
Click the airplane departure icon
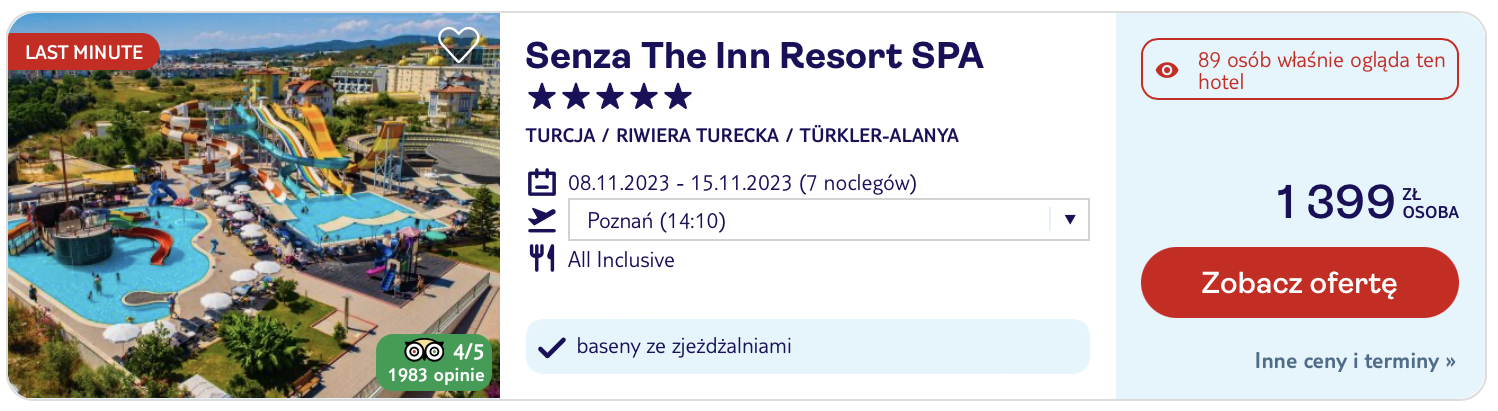pyautogui.click(x=541, y=220)
